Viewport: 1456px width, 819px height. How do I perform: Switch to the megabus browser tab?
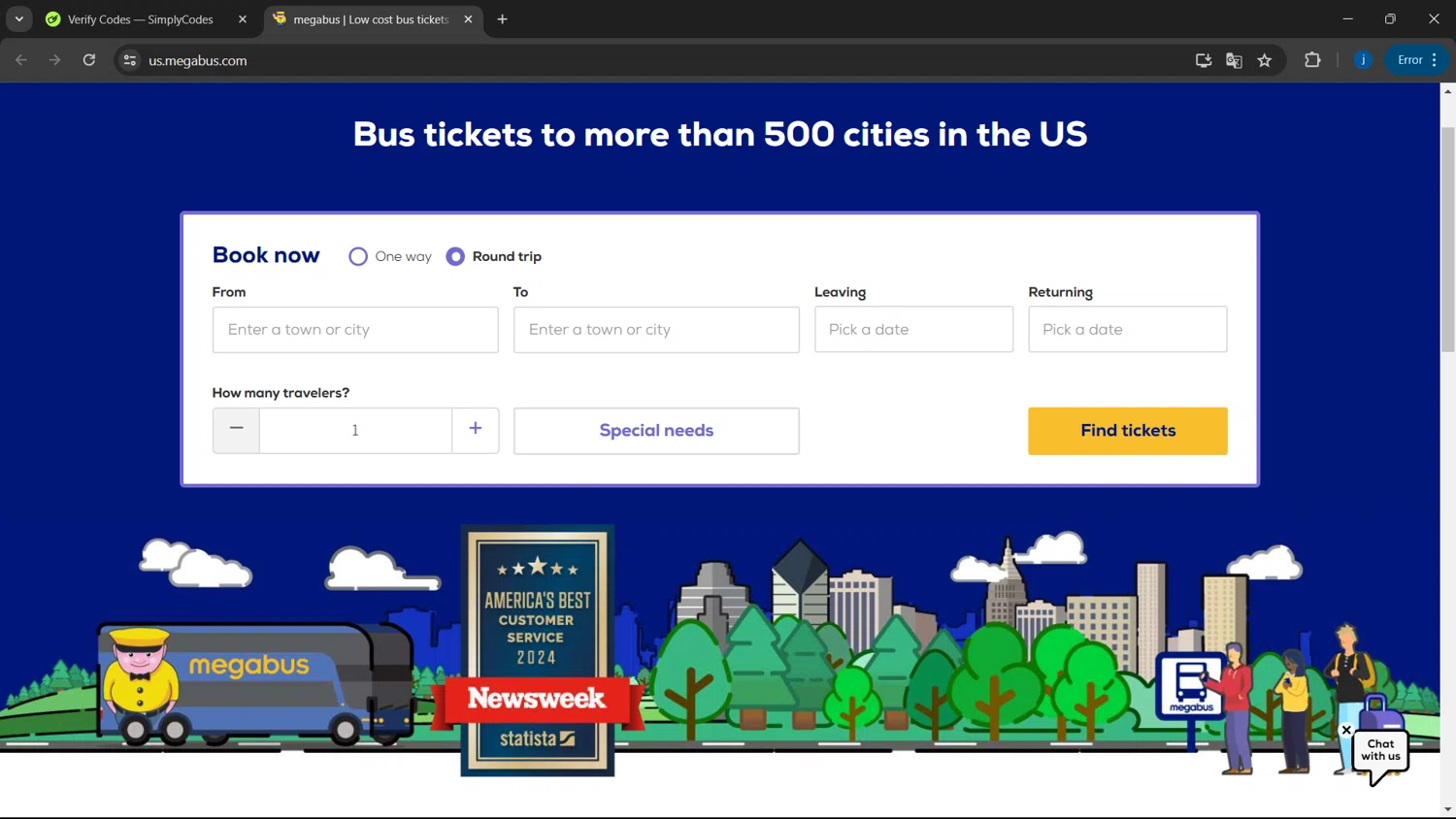(372, 19)
